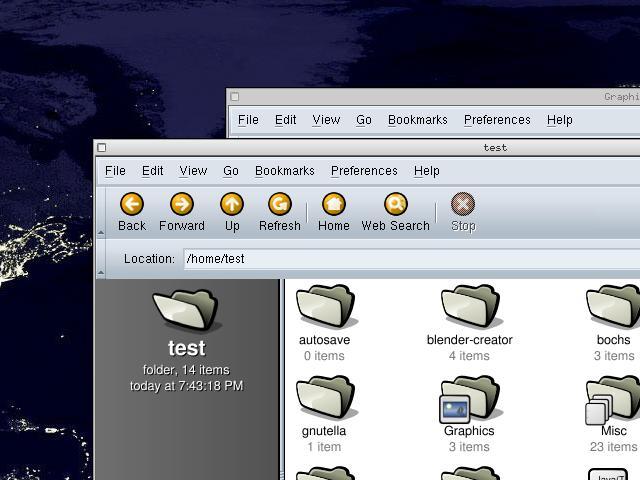Click the 'gnutella' folder name label
The width and height of the screenshot is (640, 480).
(x=324, y=431)
